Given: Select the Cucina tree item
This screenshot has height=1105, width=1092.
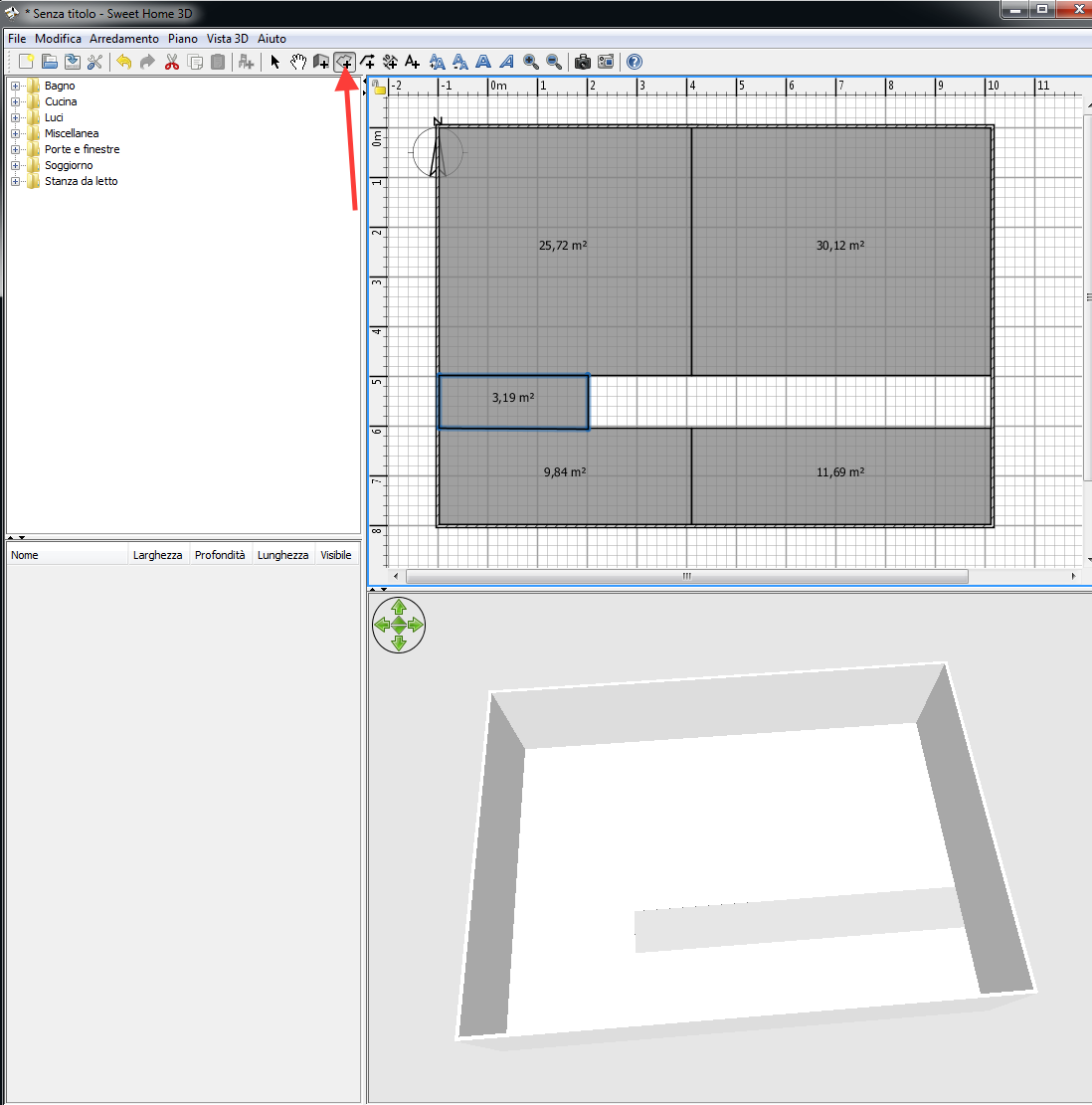Looking at the screenshot, I should point(61,102).
